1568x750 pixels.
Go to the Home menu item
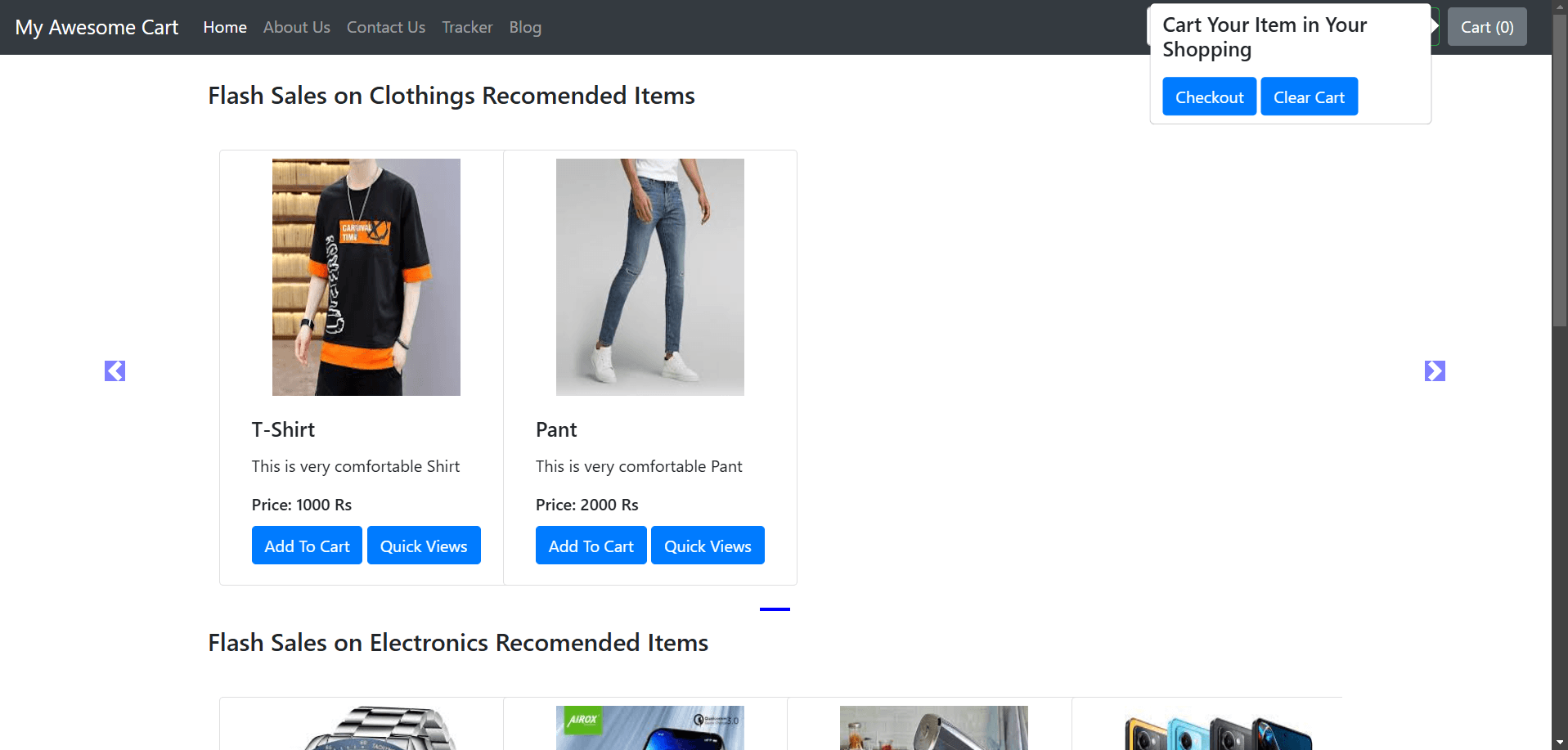pos(225,27)
